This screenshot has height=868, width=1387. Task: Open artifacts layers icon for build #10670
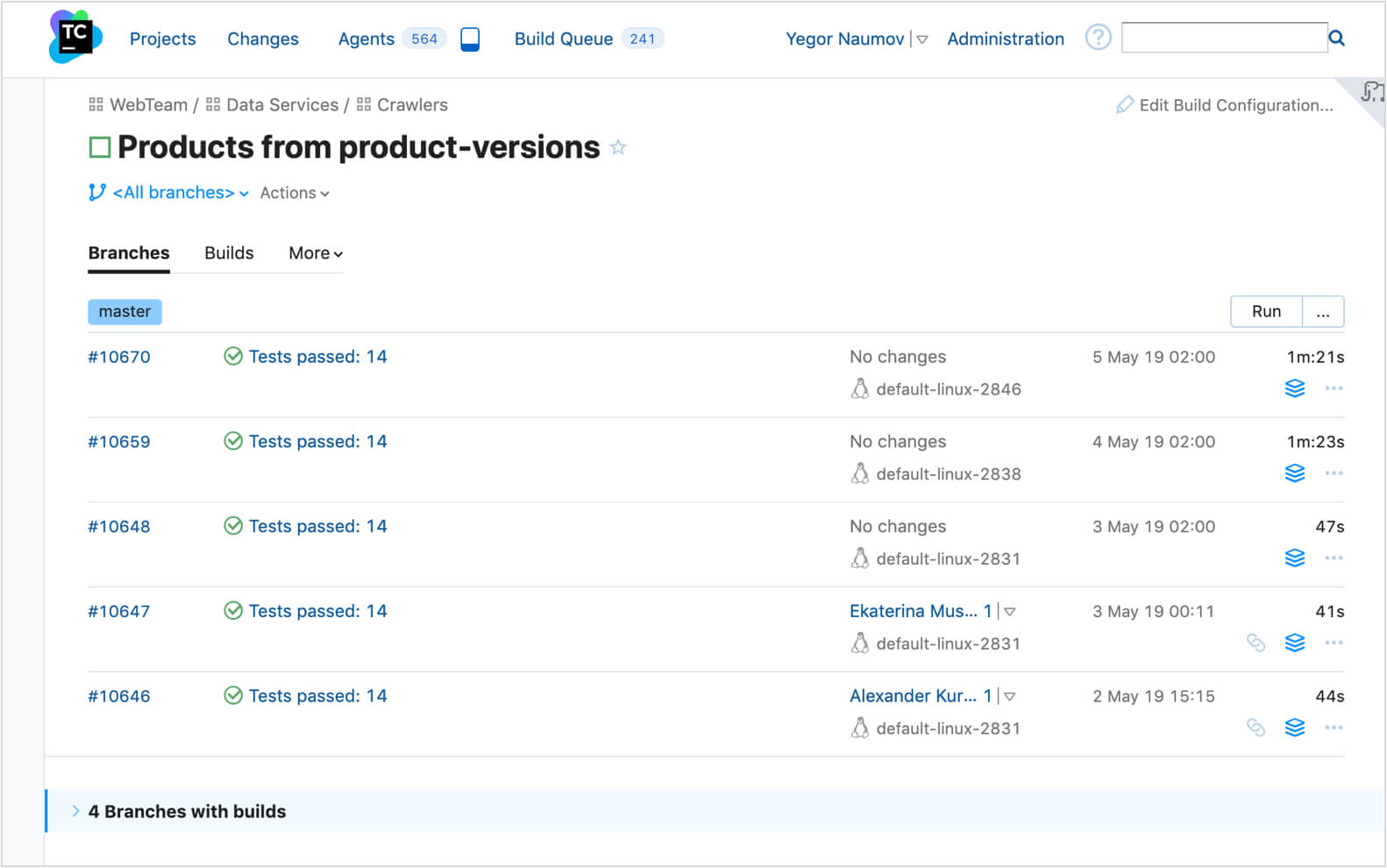1294,388
